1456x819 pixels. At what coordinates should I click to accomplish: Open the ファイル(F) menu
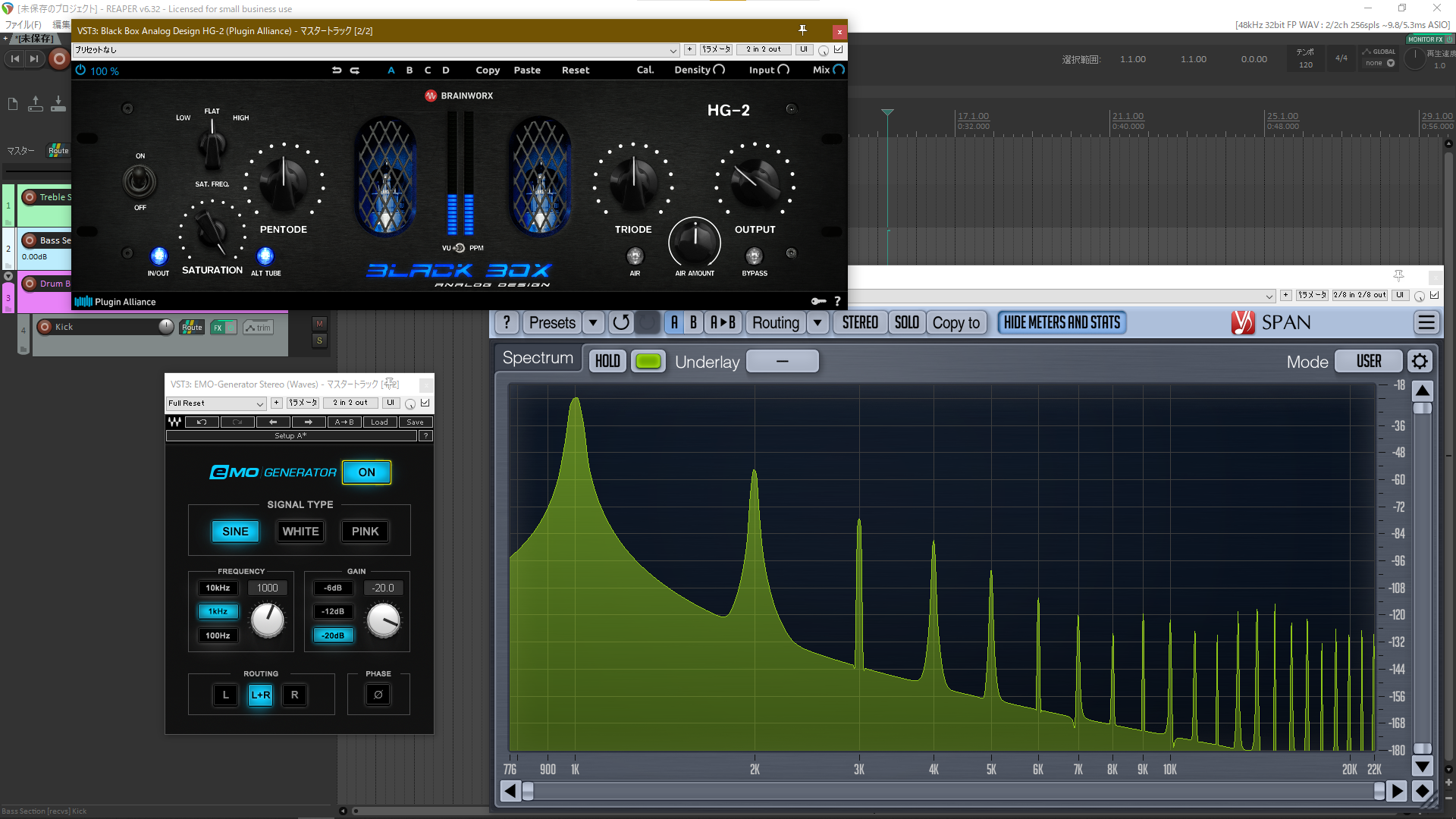click(x=24, y=24)
